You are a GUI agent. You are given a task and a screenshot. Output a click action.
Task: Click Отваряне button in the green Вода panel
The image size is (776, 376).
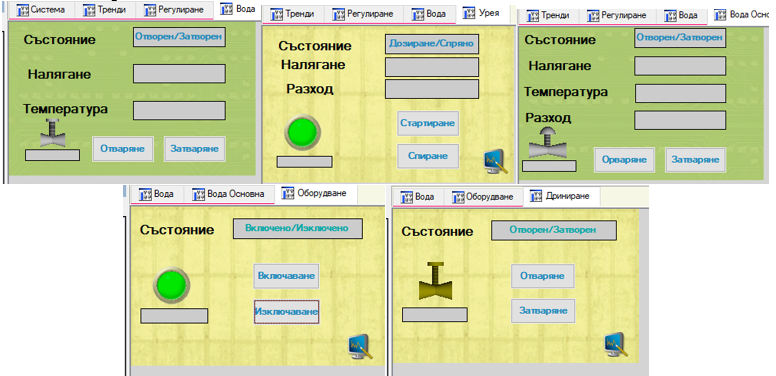click(122, 149)
